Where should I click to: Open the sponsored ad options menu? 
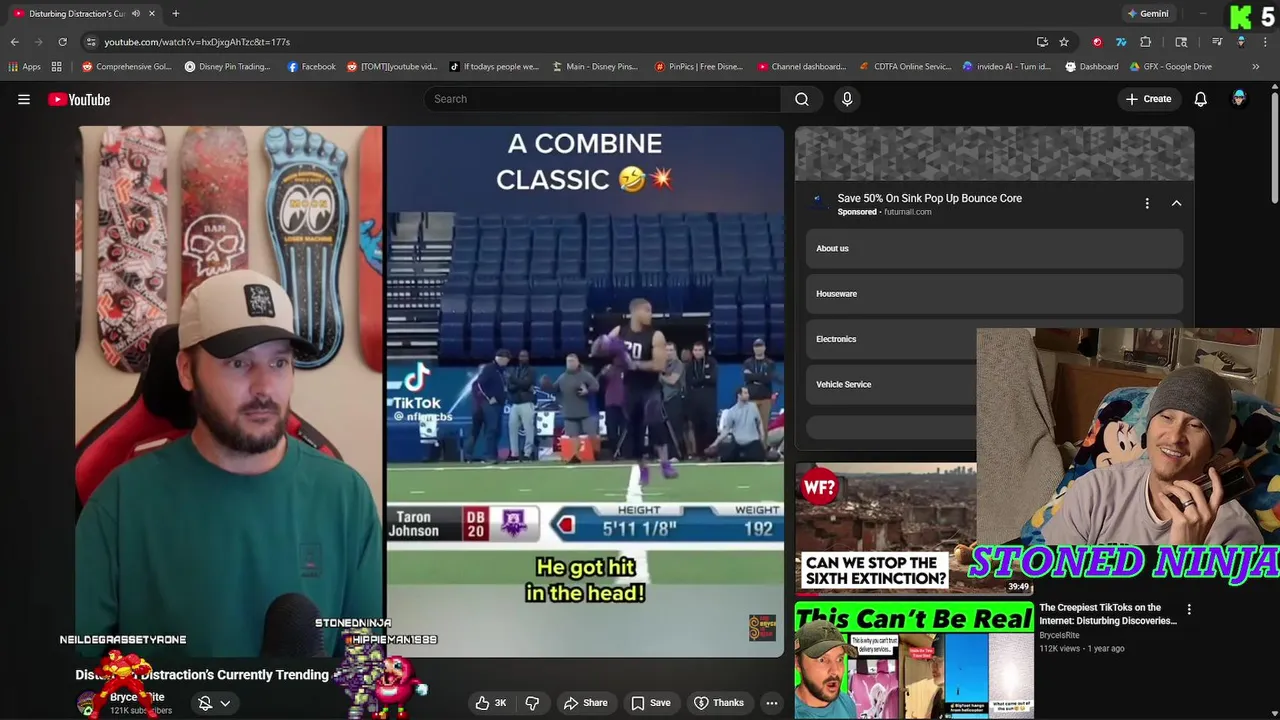pyautogui.click(x=1147, y=203)
